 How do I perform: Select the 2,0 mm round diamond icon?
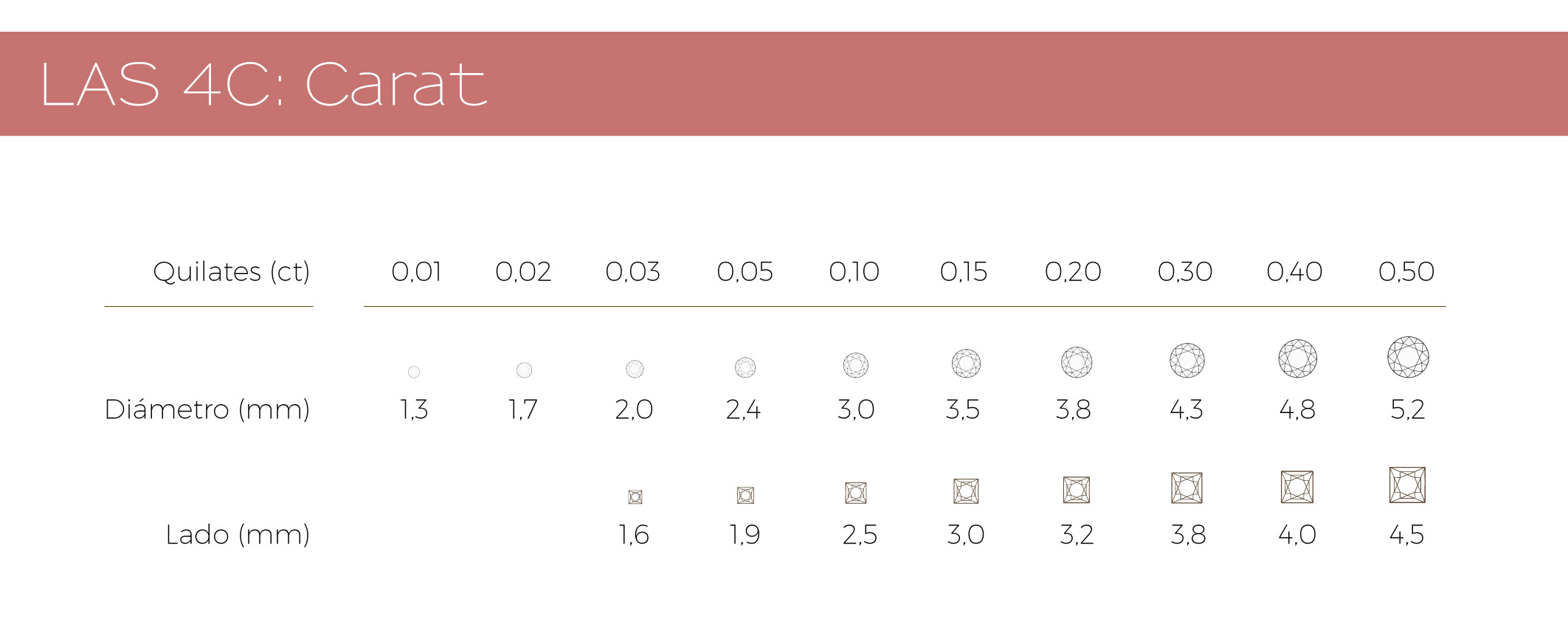tap(635, 369)
